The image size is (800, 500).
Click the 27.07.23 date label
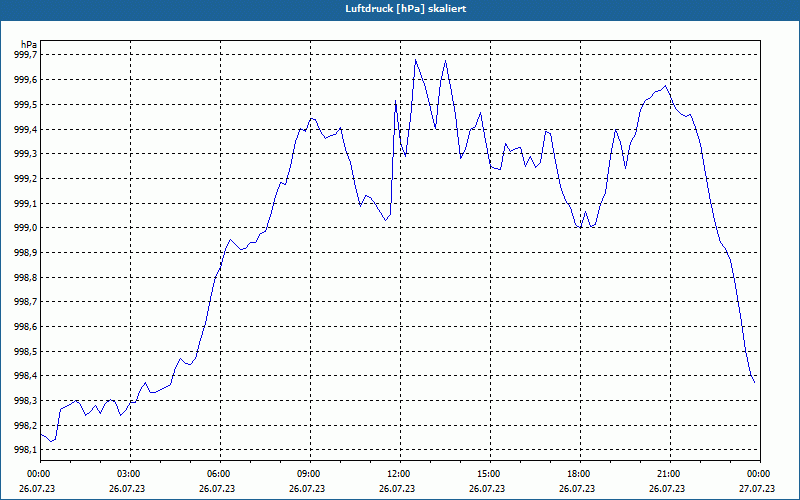757,488
